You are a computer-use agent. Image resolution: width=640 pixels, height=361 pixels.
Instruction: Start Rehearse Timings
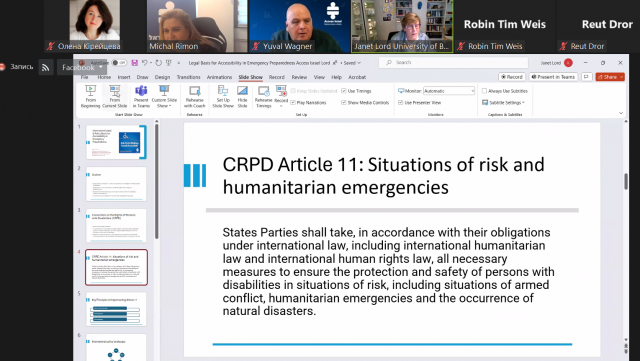[264, 96]
